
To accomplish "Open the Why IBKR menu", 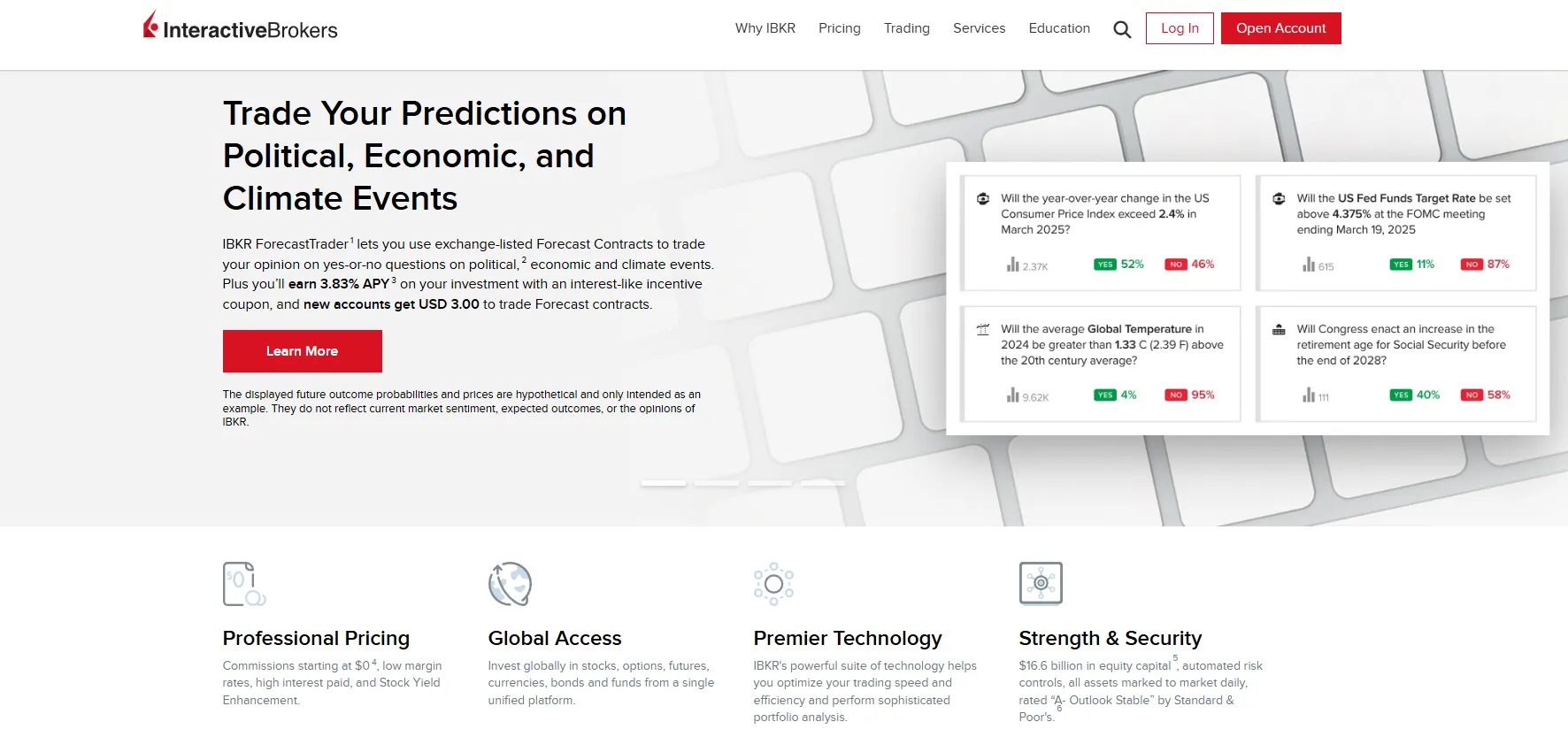I will [765, 28].
